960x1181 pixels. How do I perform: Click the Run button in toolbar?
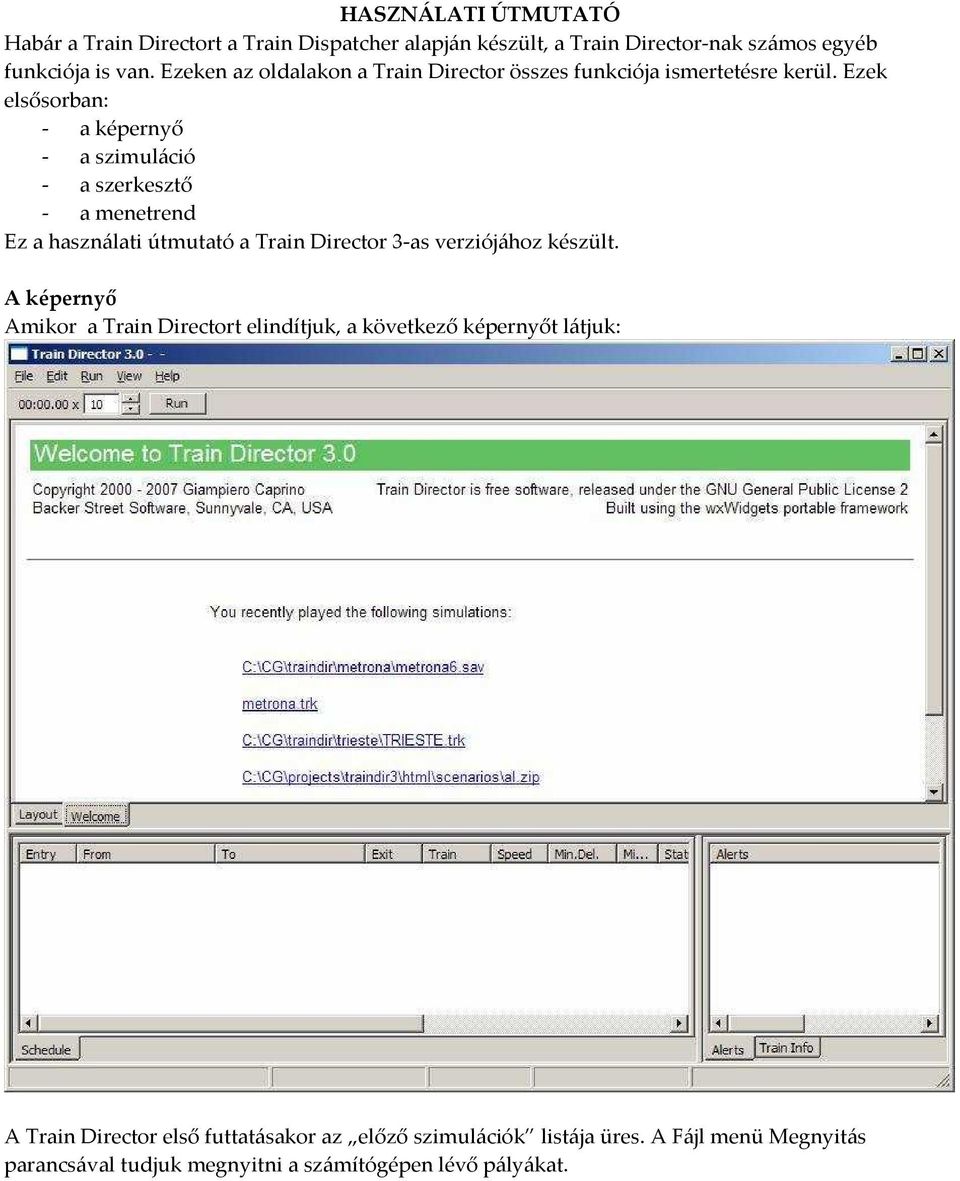(177, 404)
